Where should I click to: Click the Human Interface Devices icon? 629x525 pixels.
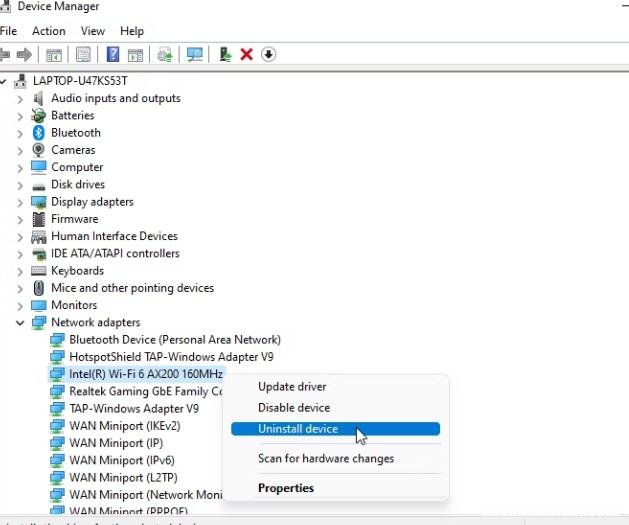click(39, 237)
